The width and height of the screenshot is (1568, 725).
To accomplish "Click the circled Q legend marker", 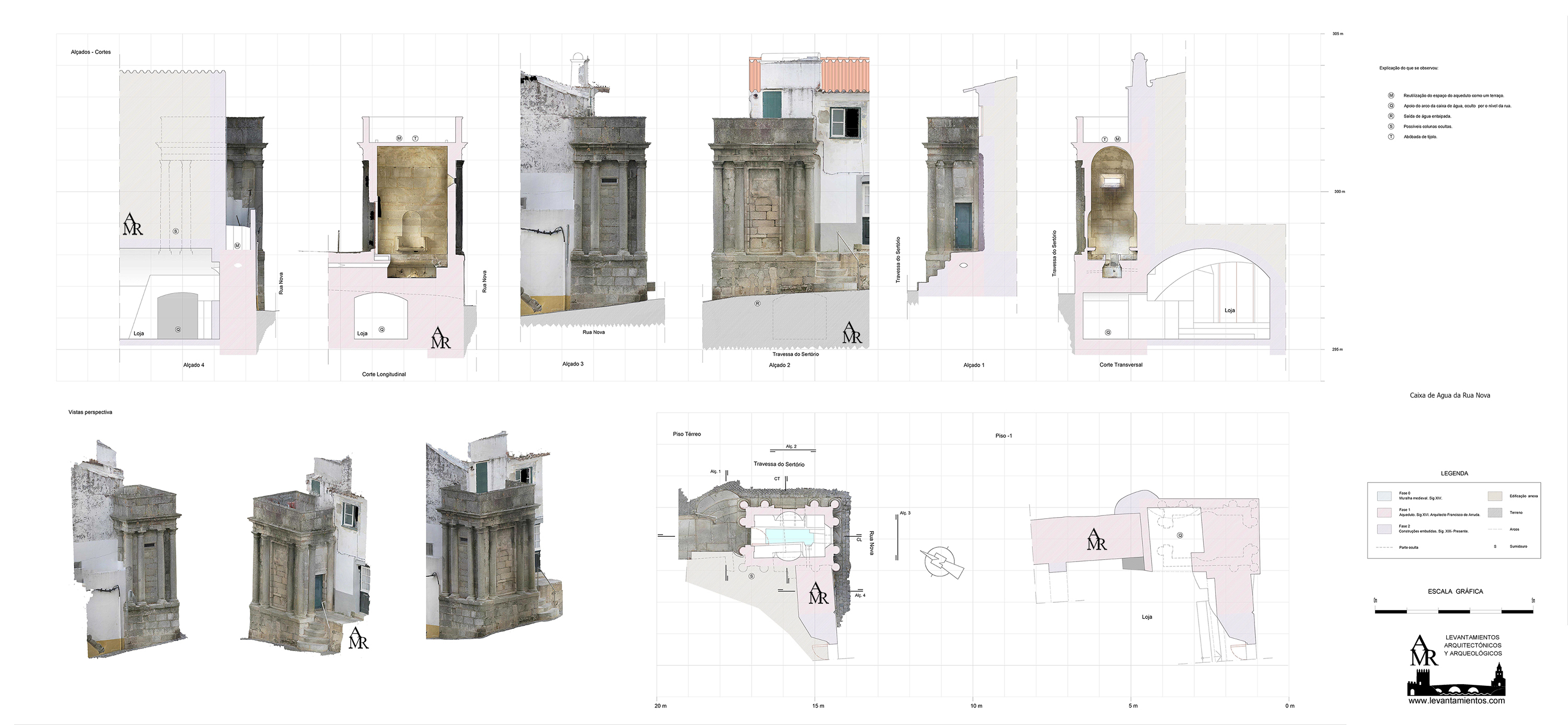I will (x=1391, y=106).
